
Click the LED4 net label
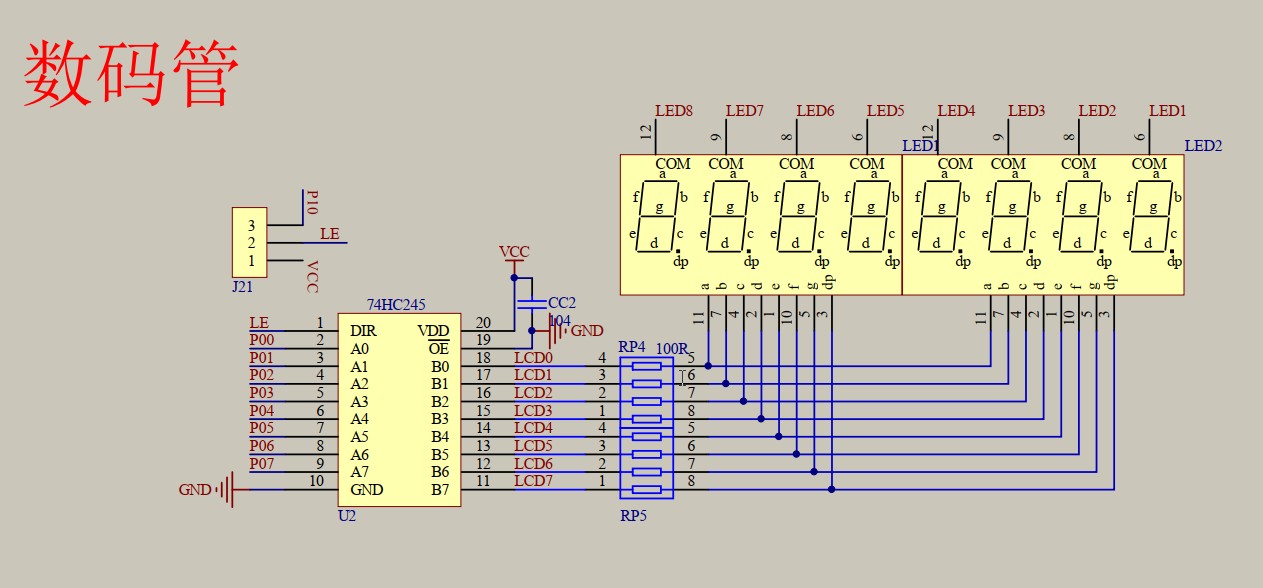[956, 111]
